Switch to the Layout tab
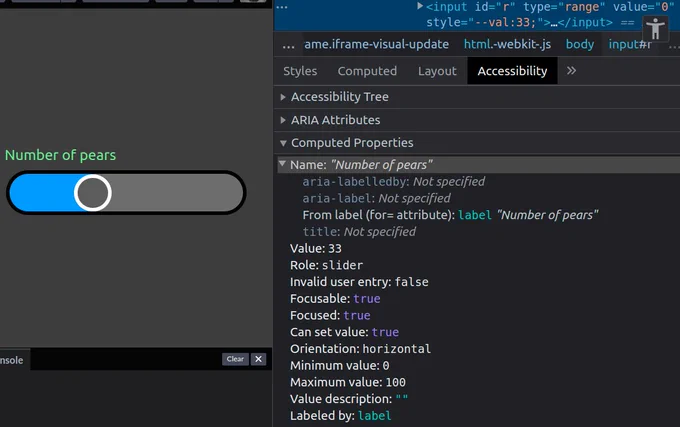Viewport: 680px width, 427px height. click(x=437, y=71)
